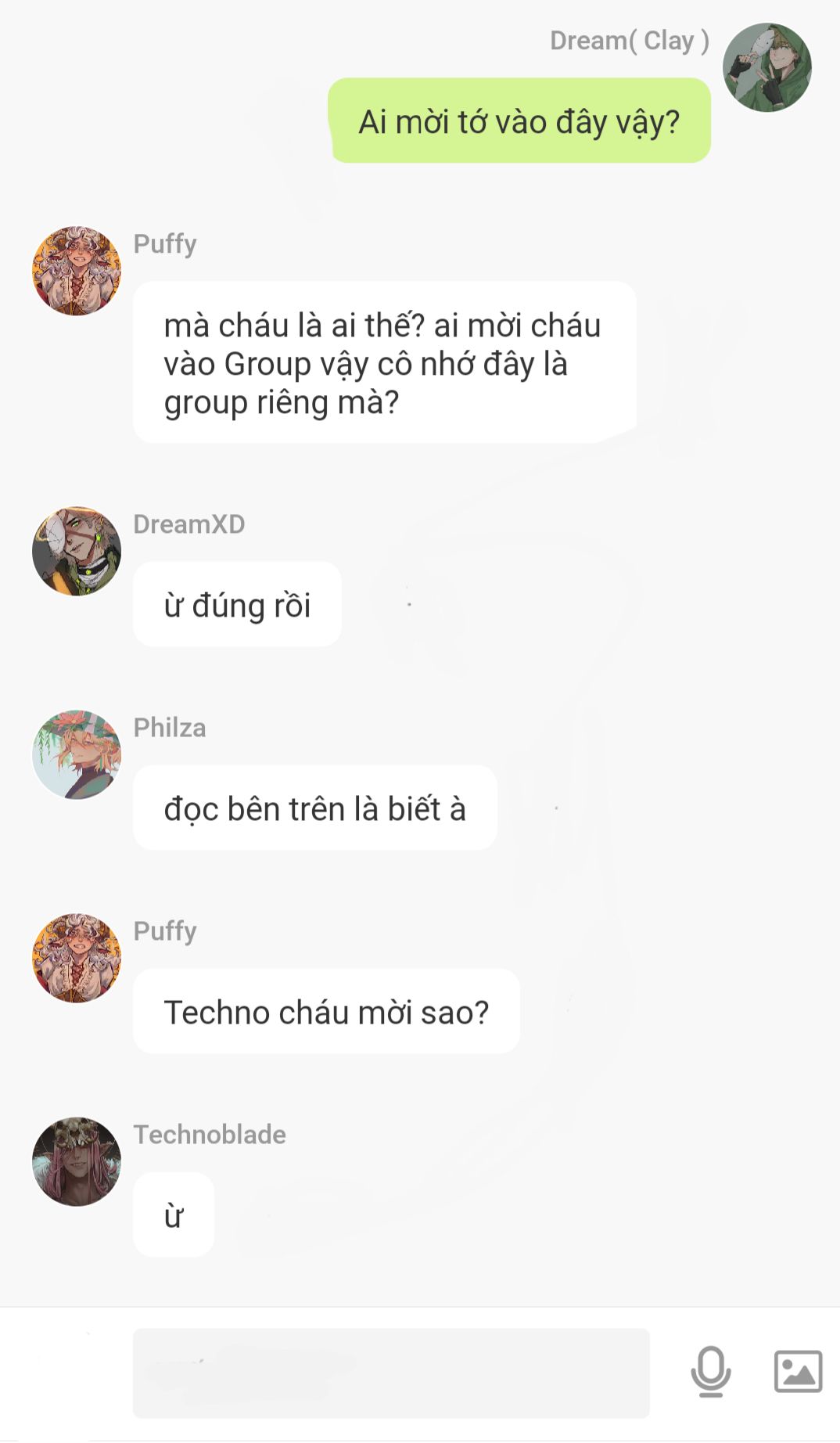Tap Technoblade's profile avatar
Screen dimensions: 840x1443
click(x=77, y=1161)
